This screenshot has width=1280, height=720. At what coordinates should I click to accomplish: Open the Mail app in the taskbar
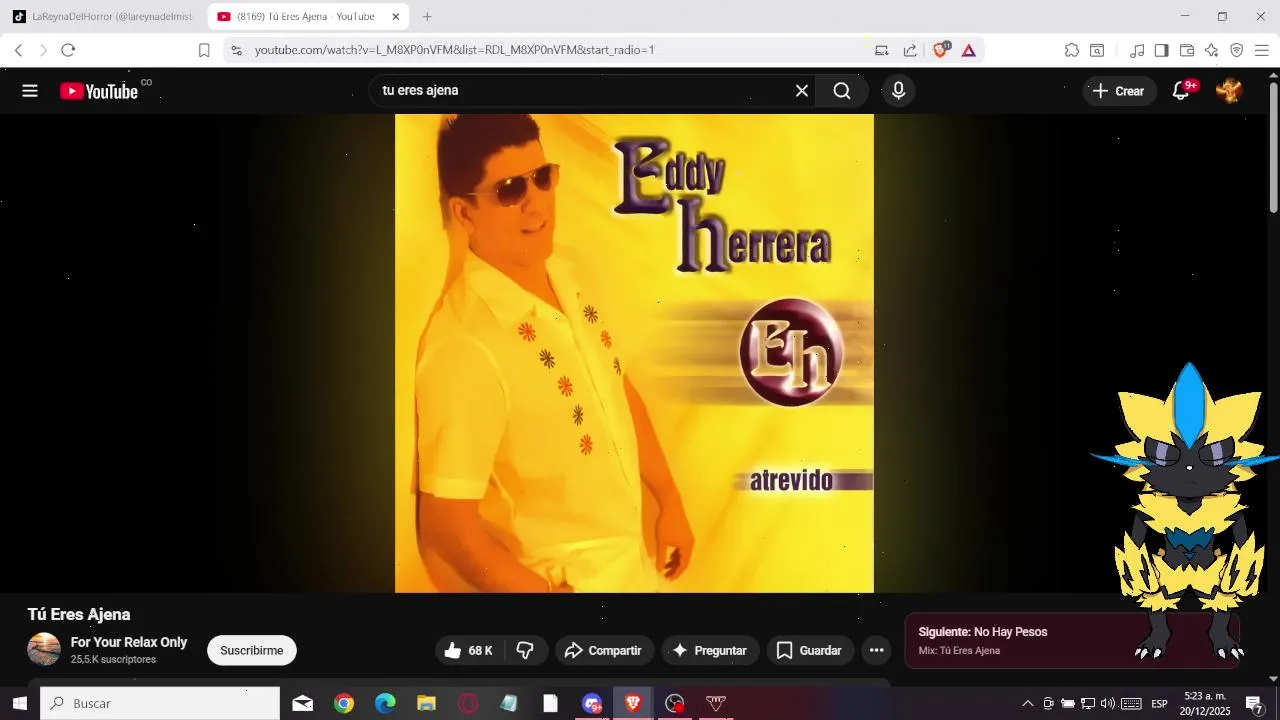pos(303,704)
